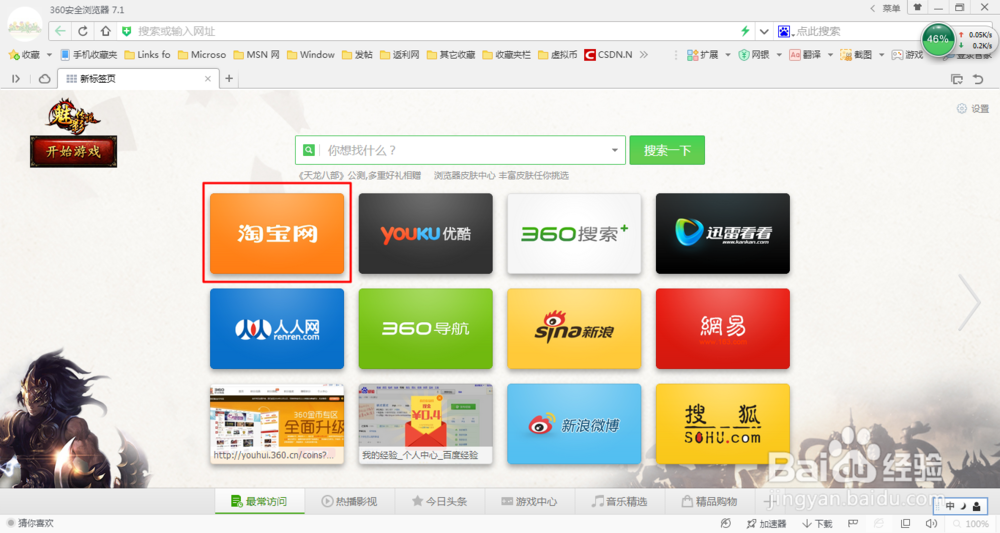
Task: Open the 设置 settings gear
Action: pyautogui.click(x=973, y=109)
